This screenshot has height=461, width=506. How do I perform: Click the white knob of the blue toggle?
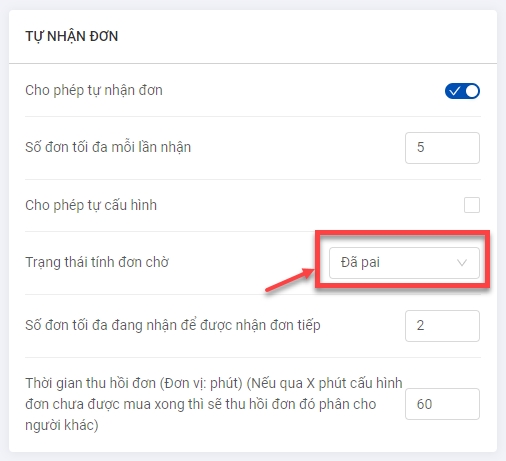472,91
